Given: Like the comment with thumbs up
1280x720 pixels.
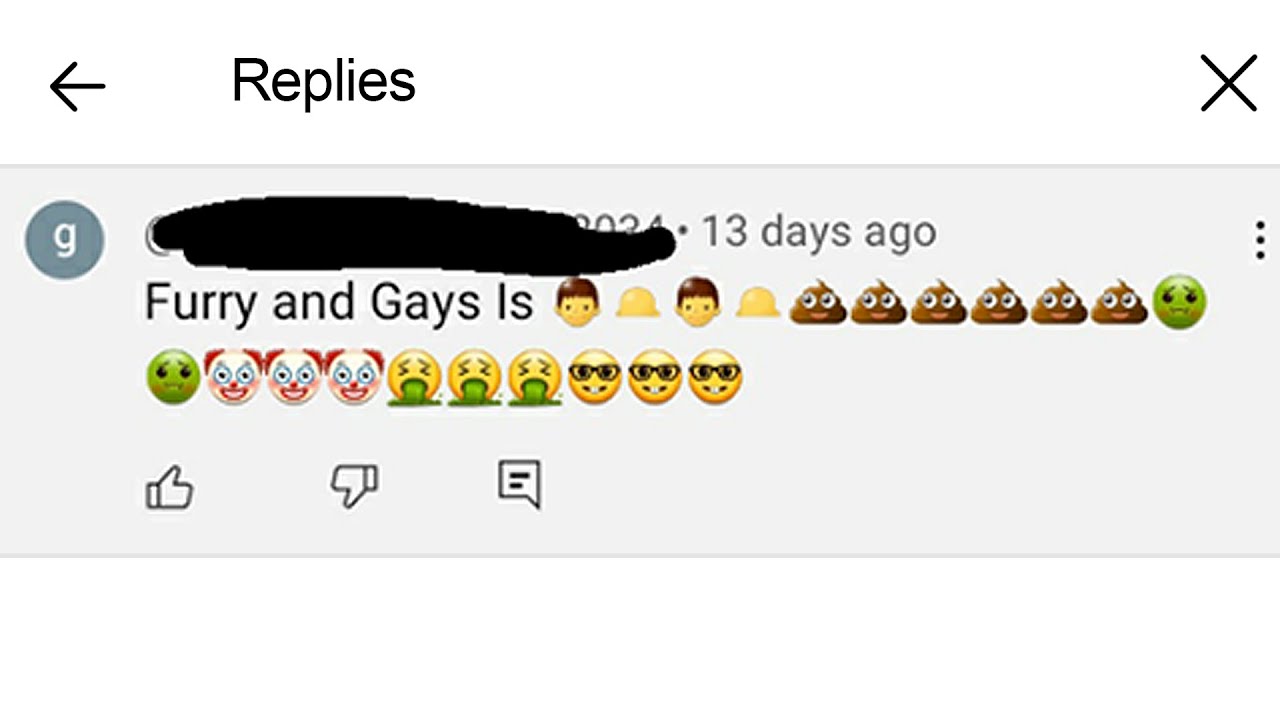Looking at the screenshot, I should pyautogui.click(x=170, y=487).
